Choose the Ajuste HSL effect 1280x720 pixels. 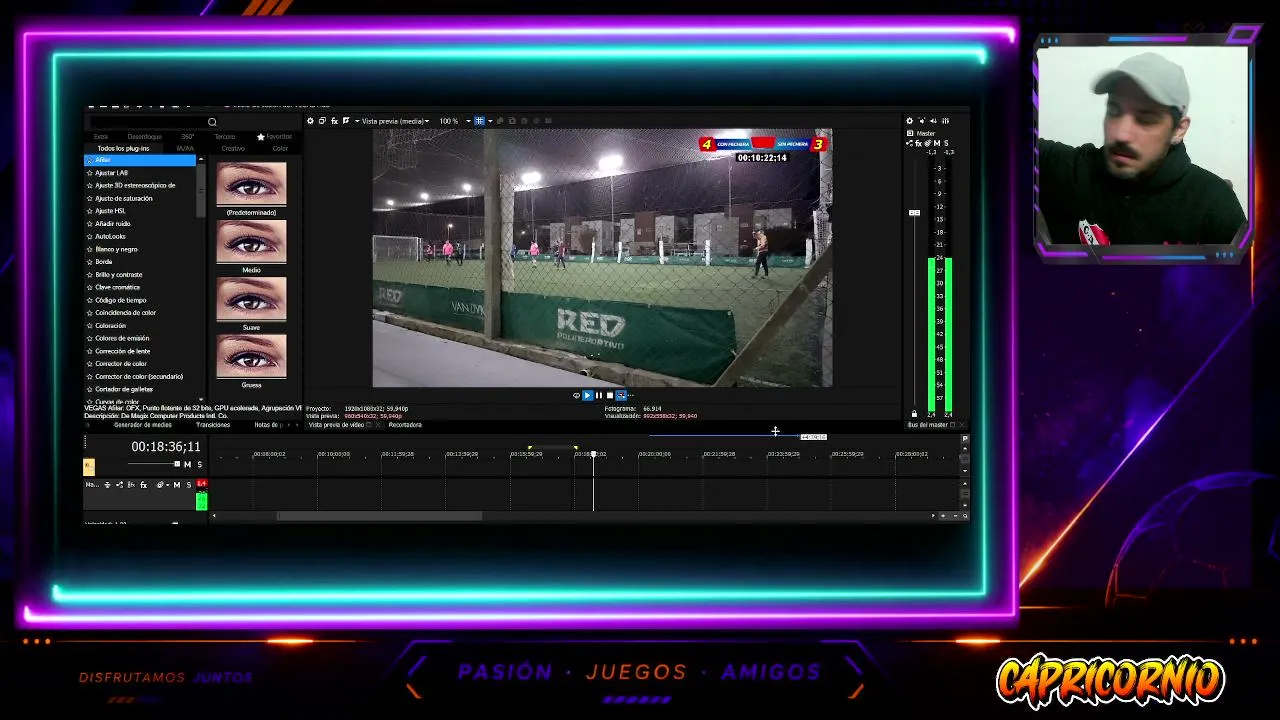click(110, 211)
